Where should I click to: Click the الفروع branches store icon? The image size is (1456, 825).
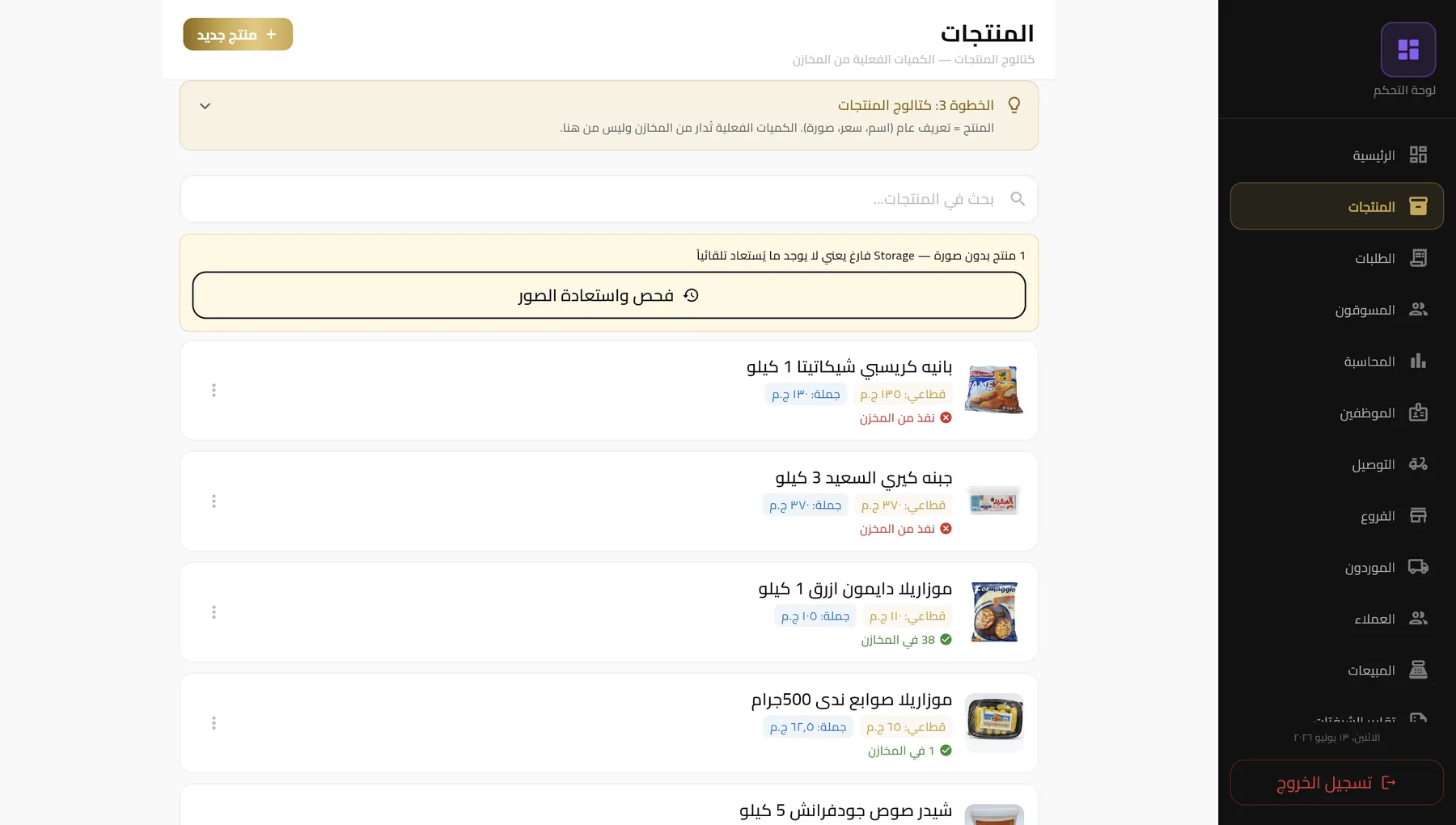click(1418, 515)
